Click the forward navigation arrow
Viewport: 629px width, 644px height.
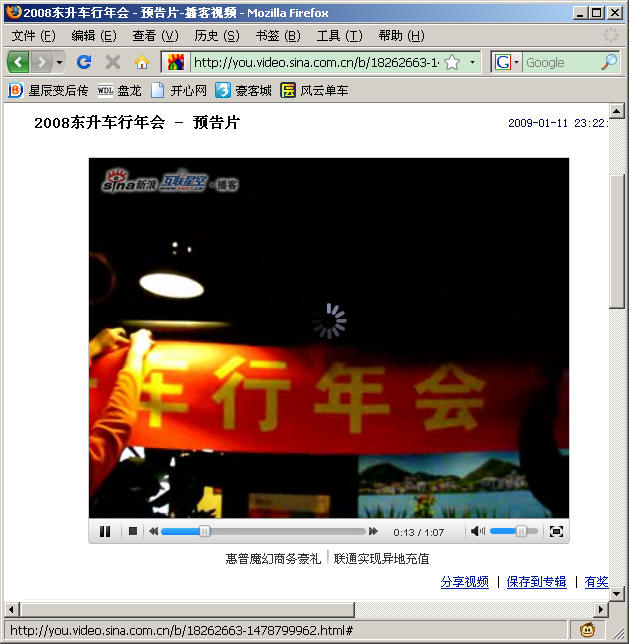[x=41, y=63]
